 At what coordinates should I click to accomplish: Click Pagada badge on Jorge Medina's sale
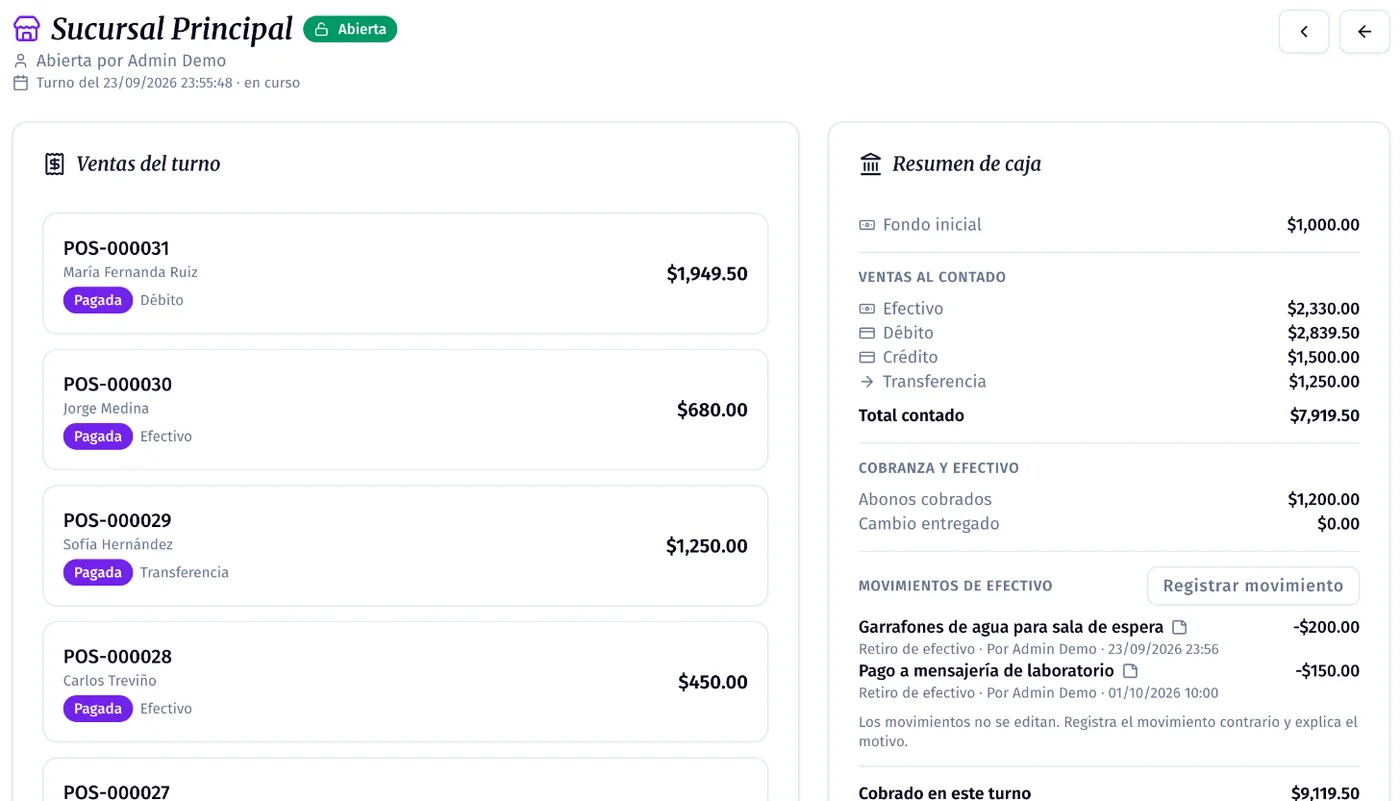coord(98,436)
